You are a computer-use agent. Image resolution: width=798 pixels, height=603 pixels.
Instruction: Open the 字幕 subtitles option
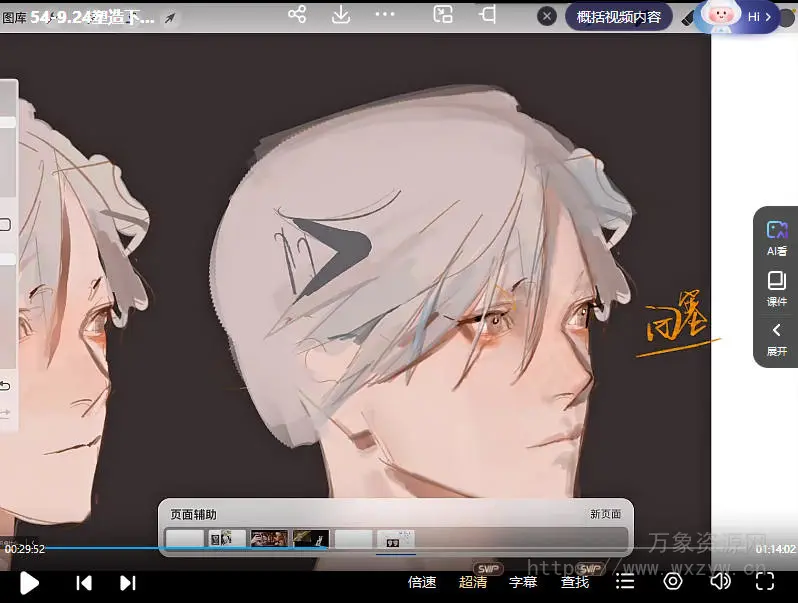click(523, 582)
